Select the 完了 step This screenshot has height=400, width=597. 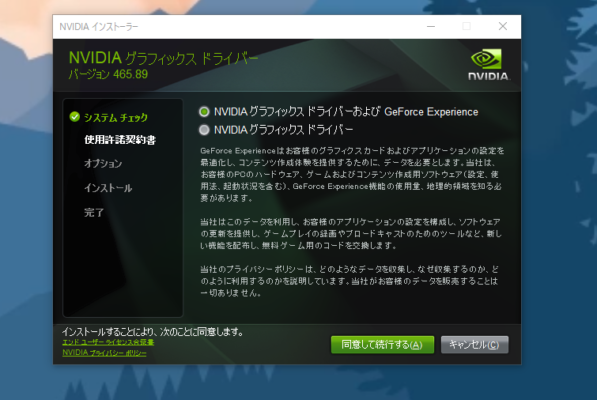tap(94, 212)
